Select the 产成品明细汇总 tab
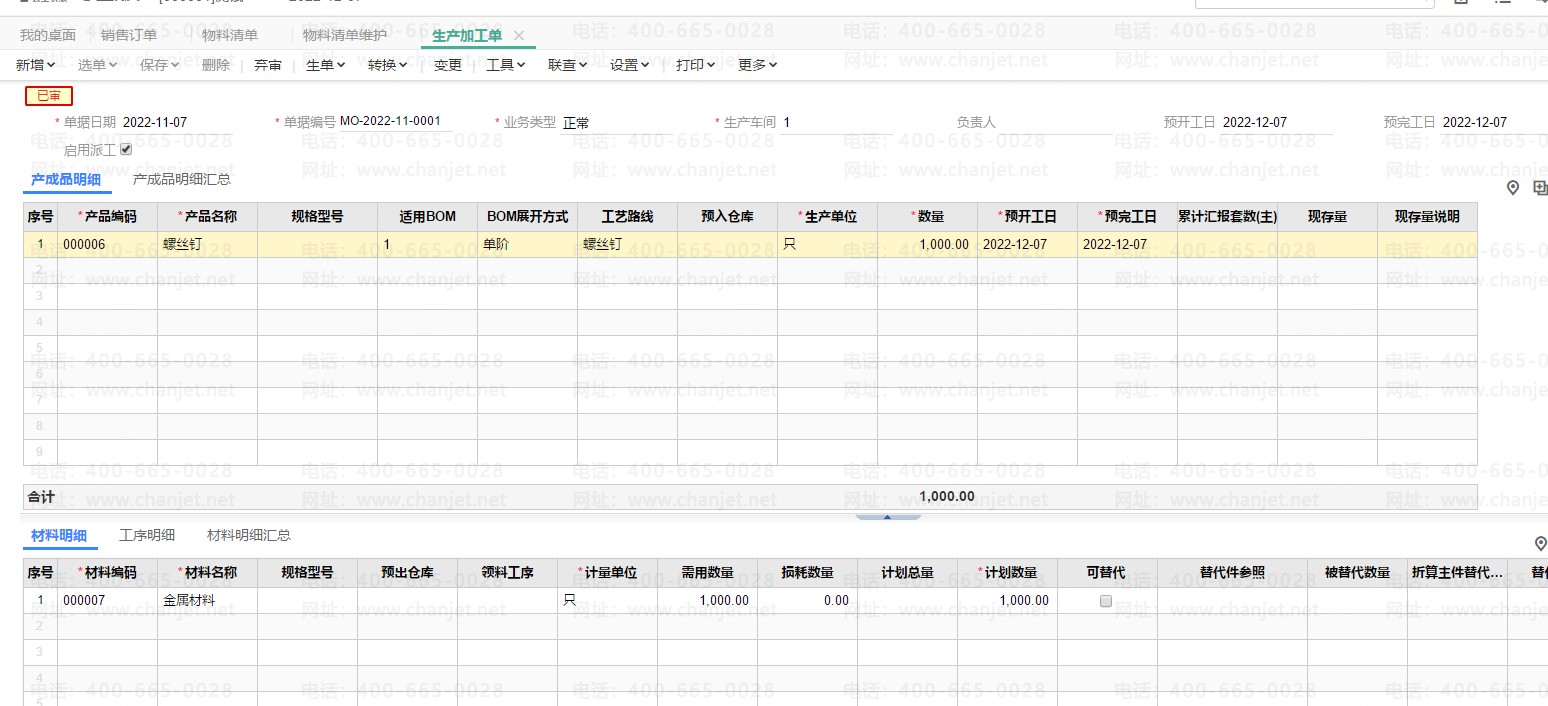This screenshot has height=706, width=1548. click(182, 179)
